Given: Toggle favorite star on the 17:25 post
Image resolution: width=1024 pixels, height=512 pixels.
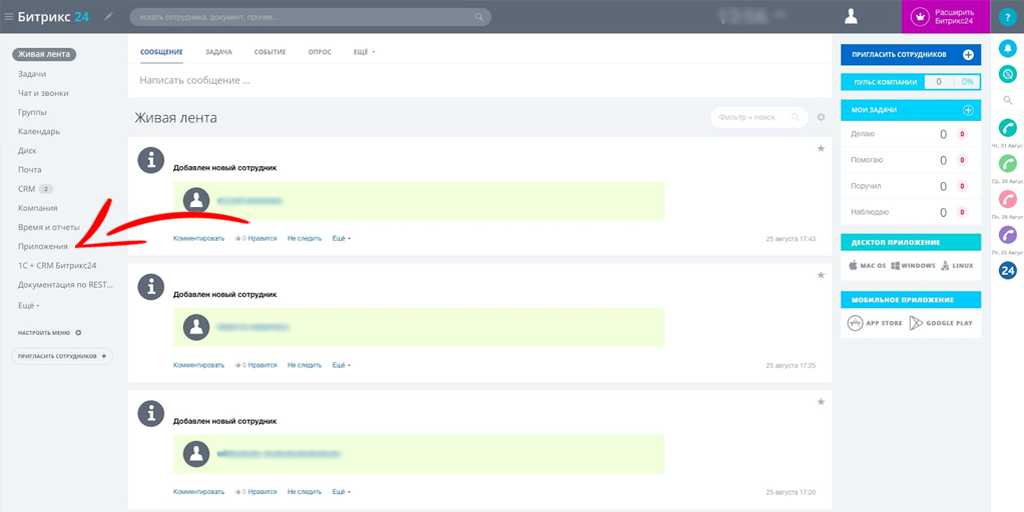Looking at the screenshot, I should (821, 274).
